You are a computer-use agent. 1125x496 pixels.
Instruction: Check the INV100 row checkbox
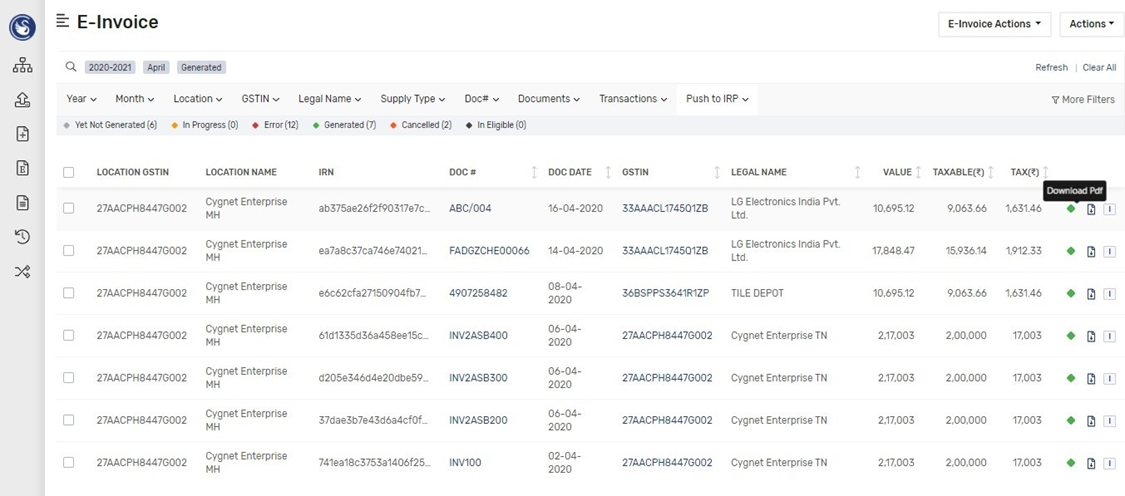coord(68,462)
